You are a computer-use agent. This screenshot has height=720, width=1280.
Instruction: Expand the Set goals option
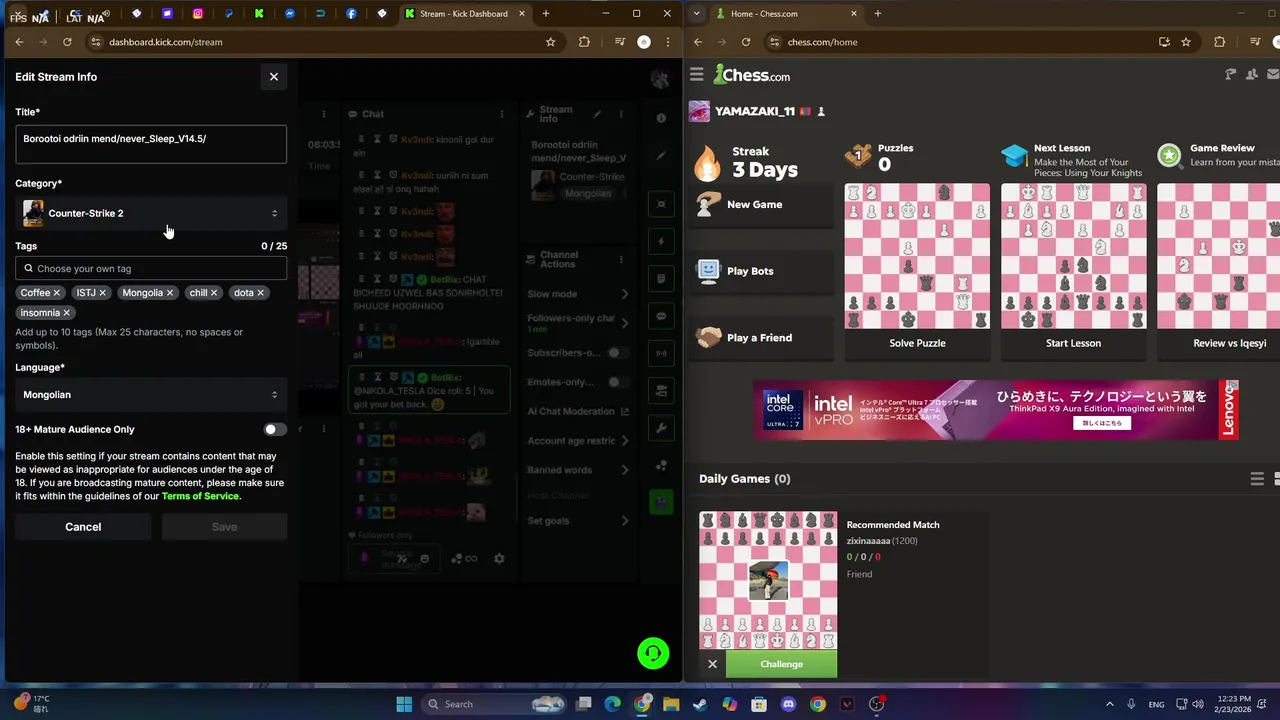[x=625, y=521]
